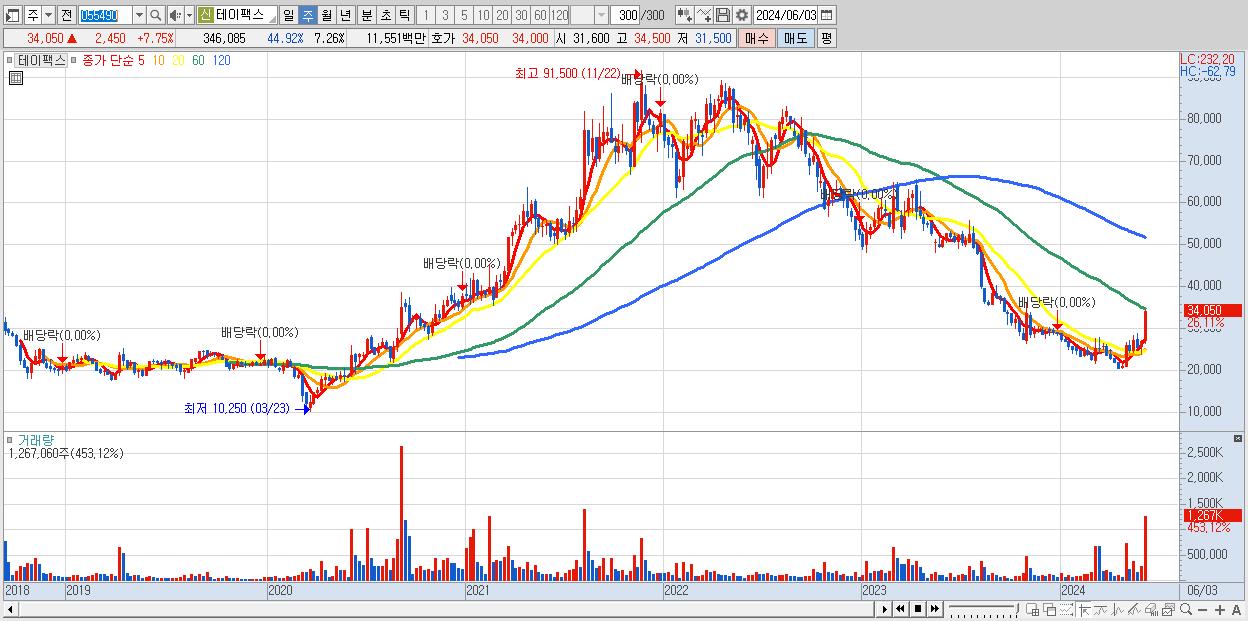The image size is (1248, 621).
Task: Open the stock search magnifier
Action: [x=155, y=15]
